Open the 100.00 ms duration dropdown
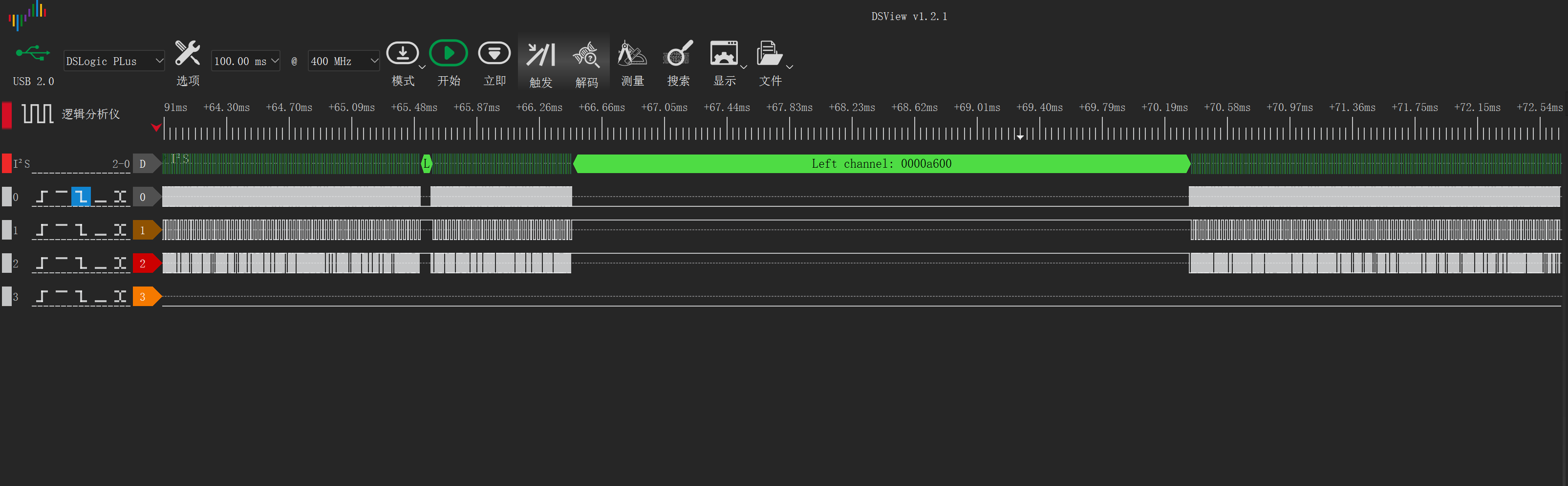This screenshot has height=486, width=1568. [x=245, y=61]
